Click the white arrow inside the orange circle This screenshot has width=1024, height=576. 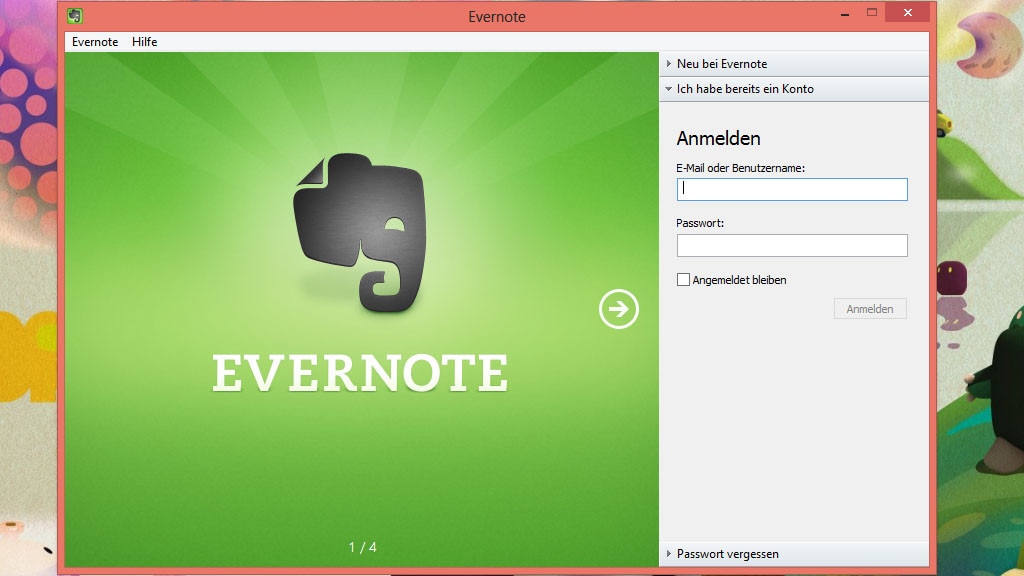(x=617, y=309)
